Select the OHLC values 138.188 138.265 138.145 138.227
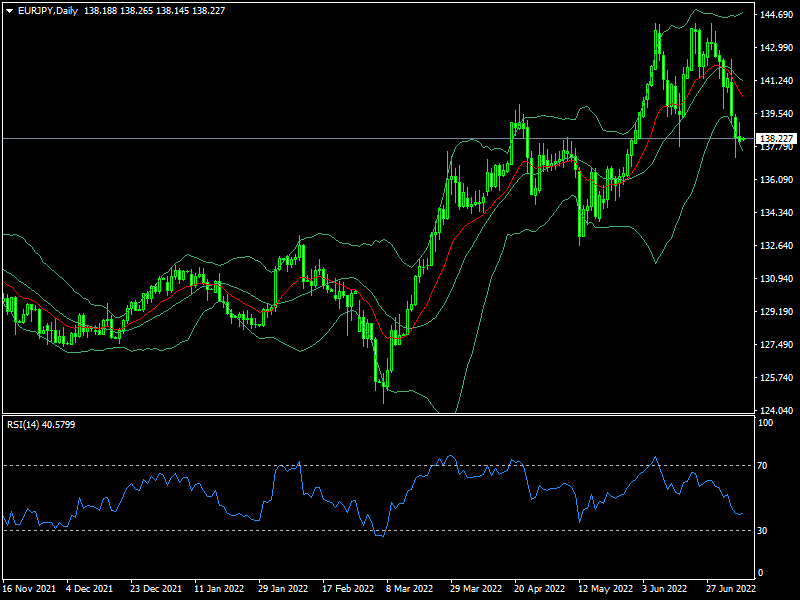 pyautogui.click(x=154, y=11)
